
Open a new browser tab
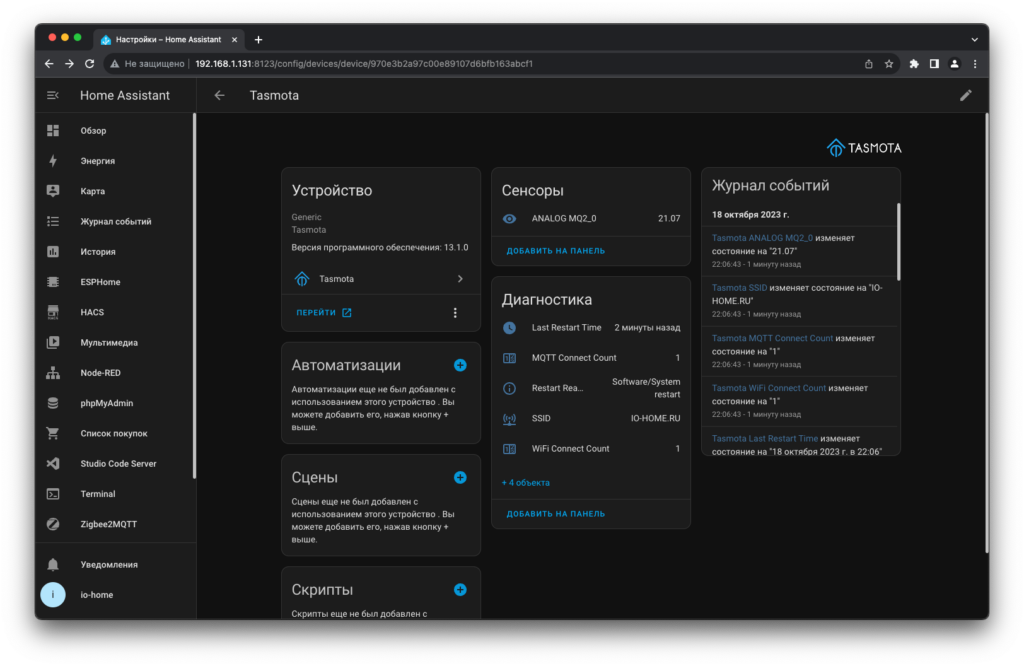tap(259, 40)
